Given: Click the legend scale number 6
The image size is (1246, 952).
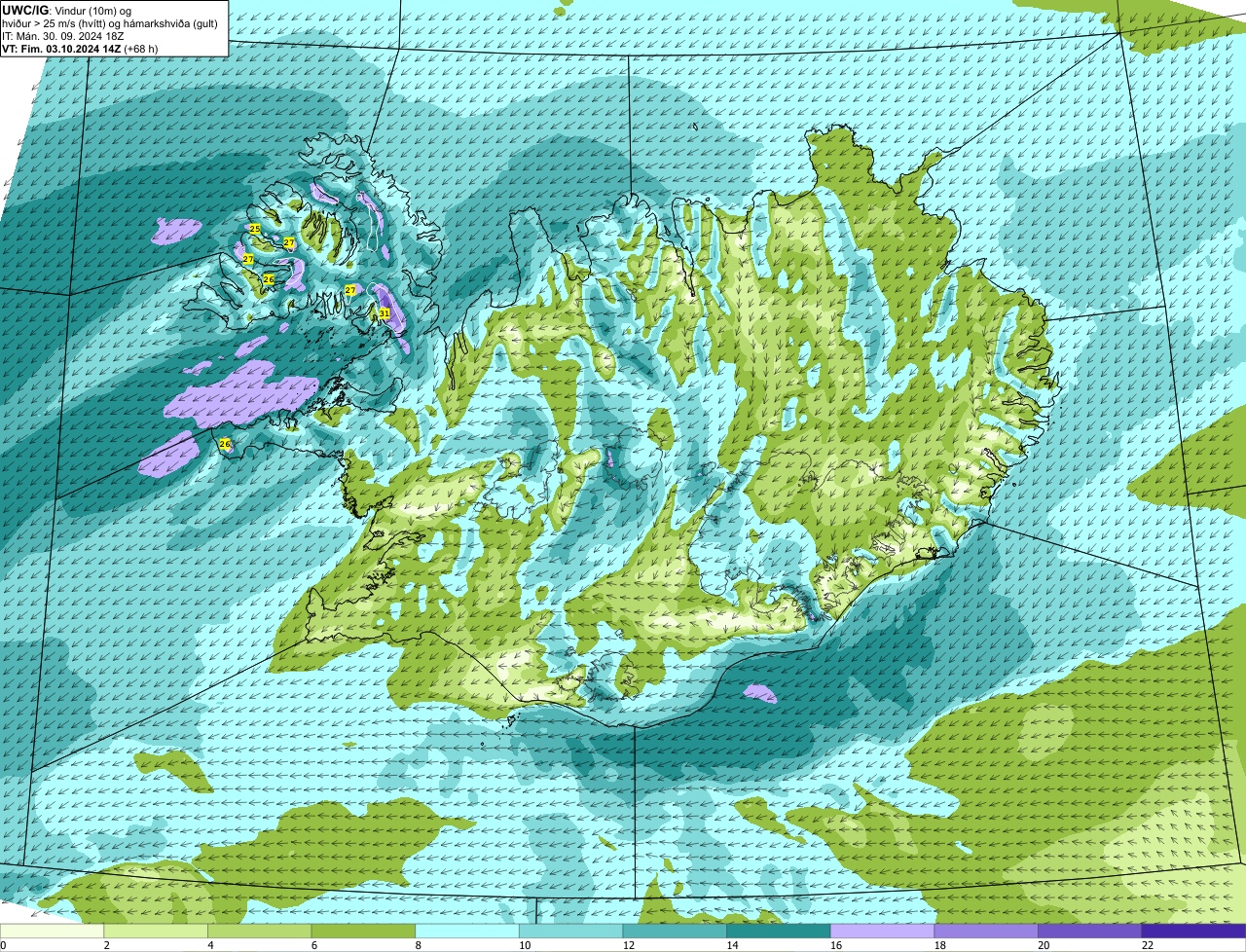Looking at the screenshot, I should click(314, 945).
